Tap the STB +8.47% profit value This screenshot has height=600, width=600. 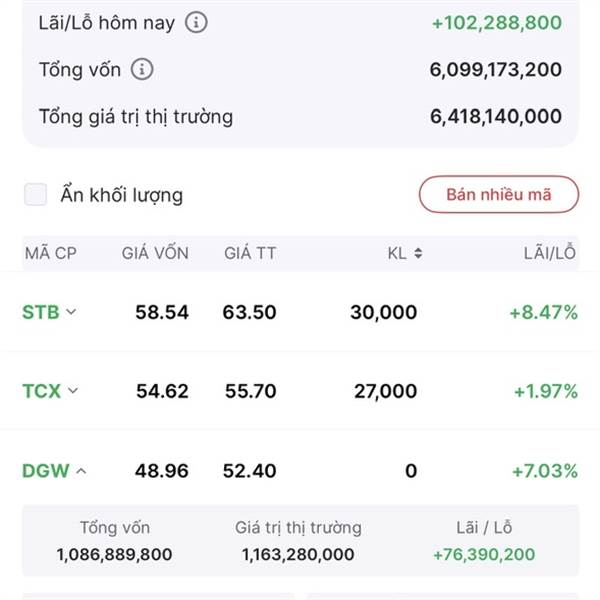coord(544,312)
